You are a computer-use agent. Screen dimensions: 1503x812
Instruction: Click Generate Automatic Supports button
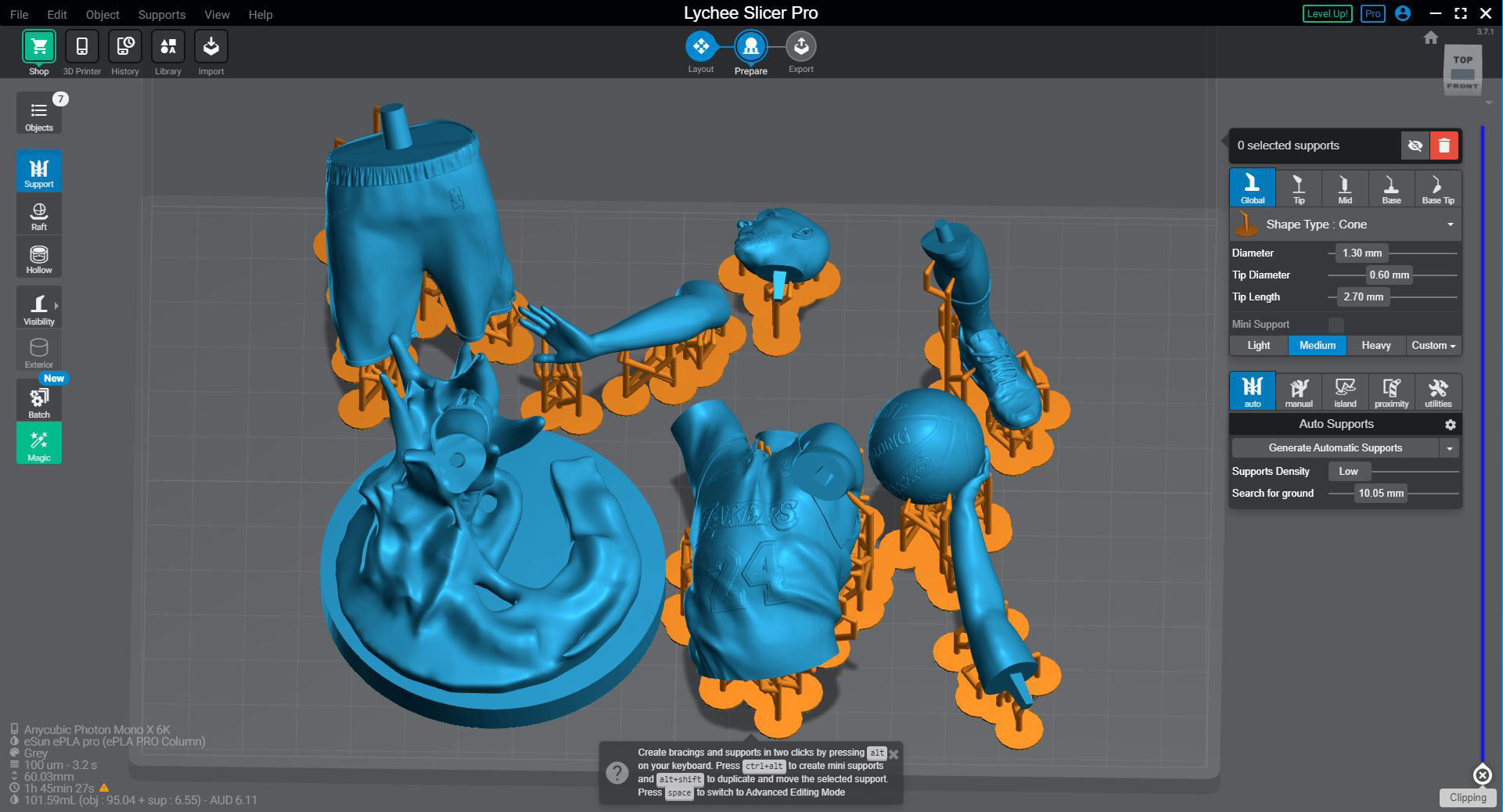click(1335, 448)
